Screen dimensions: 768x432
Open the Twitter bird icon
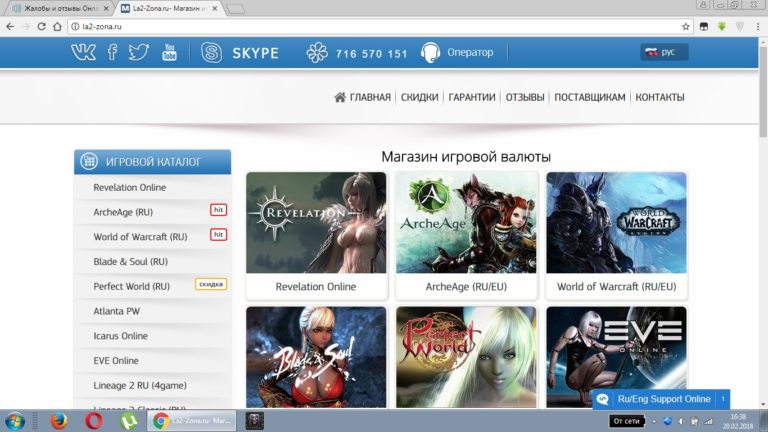(x=139, y=52)
